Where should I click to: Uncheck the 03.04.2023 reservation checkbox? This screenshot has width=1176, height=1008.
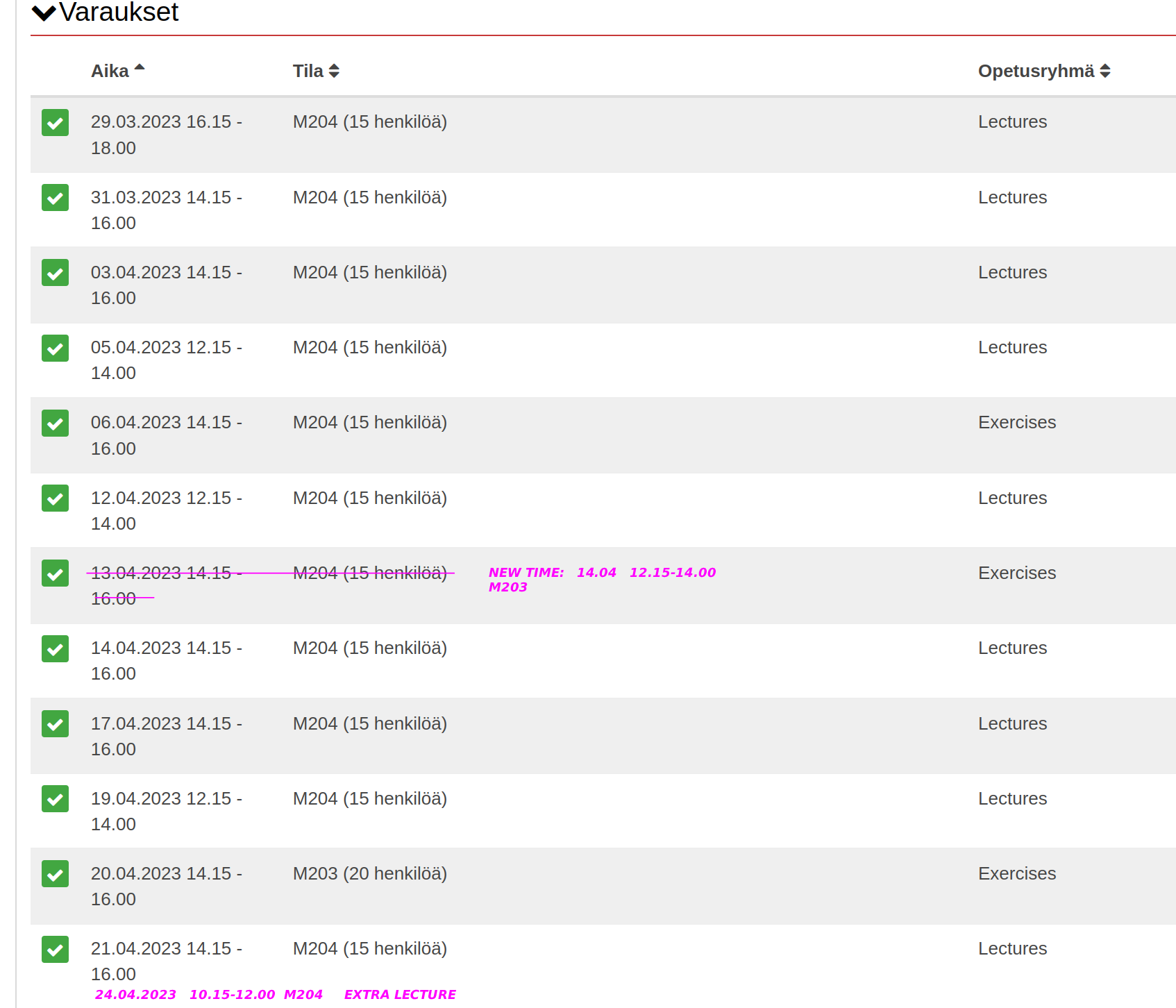point(55,273)
